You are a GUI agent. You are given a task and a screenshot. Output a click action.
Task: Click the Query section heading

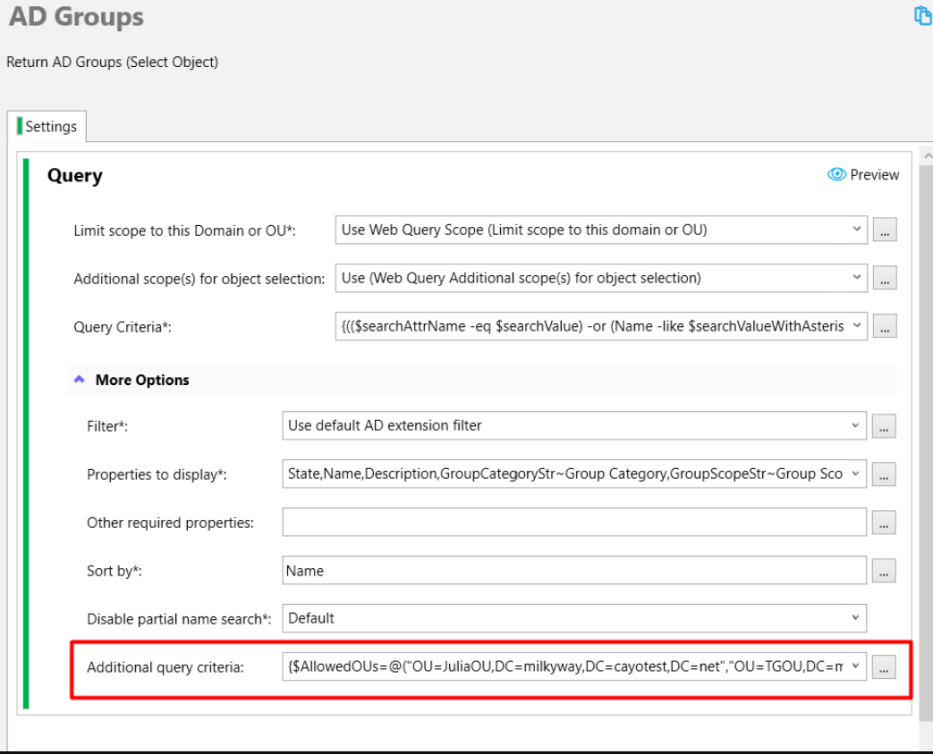75,176
